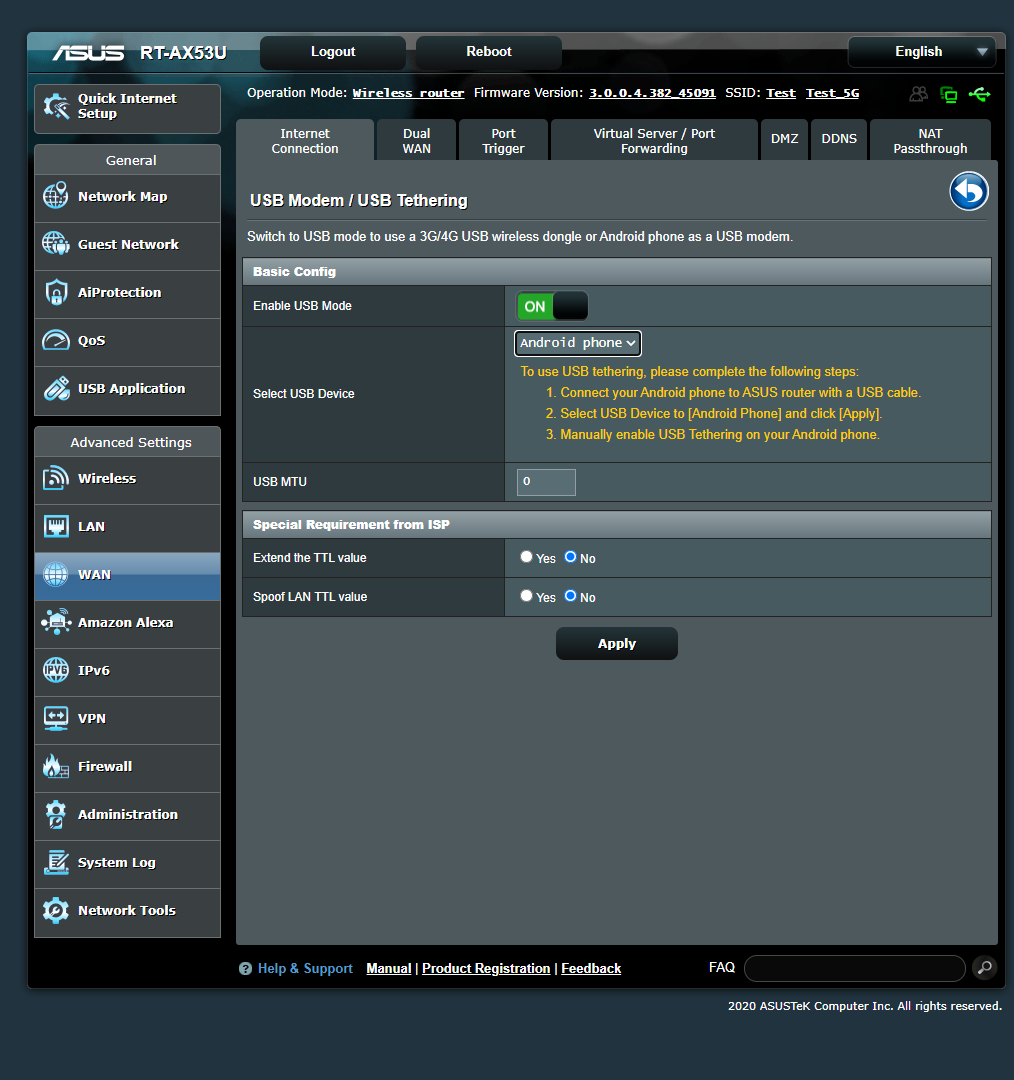Click the Network Map globe icon
Image resolution: width=1014 pixels, height=1080 pixels.
point(56,196)
